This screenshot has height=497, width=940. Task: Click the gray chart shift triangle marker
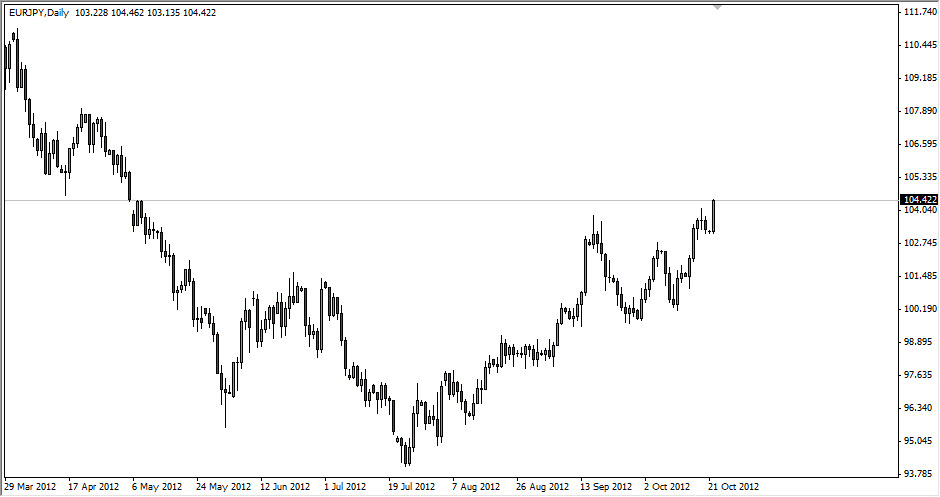click(716, 7)
